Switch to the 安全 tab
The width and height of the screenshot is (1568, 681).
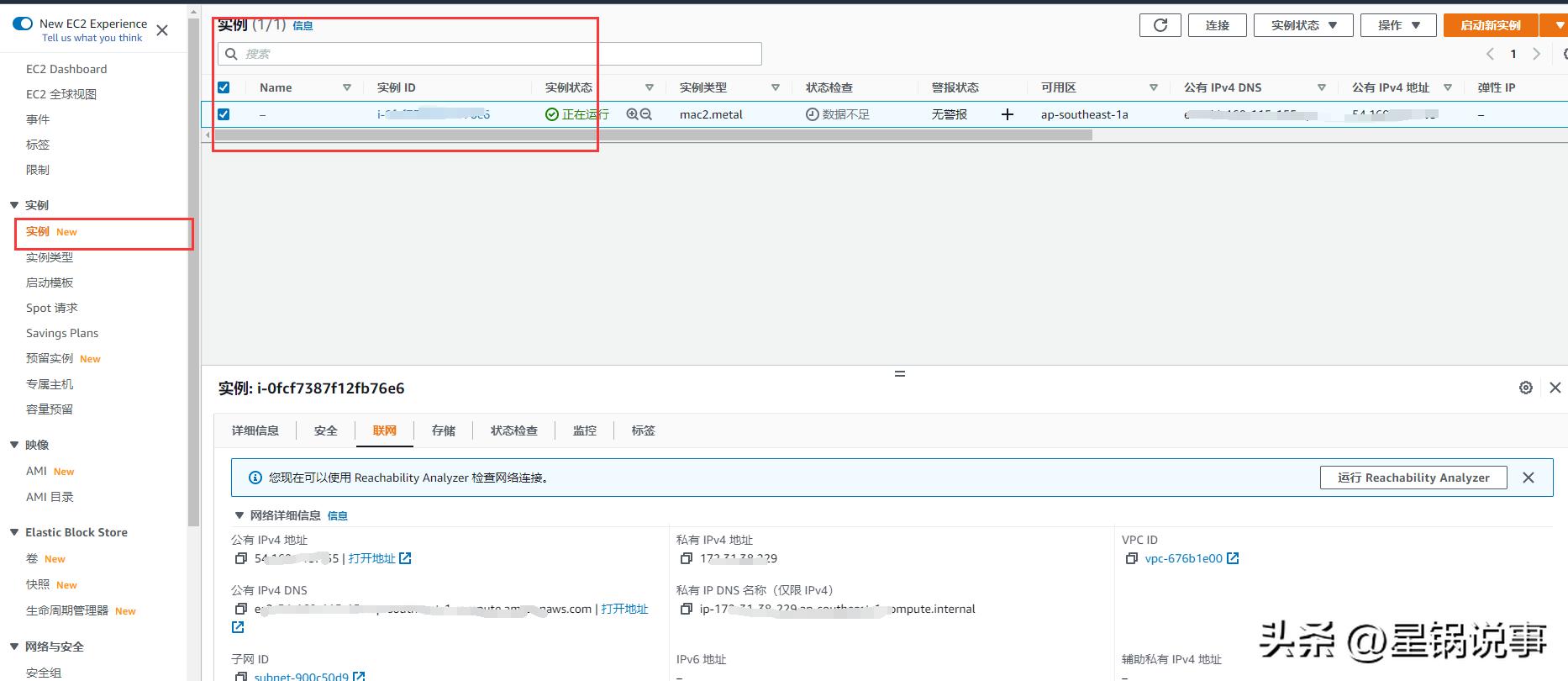pos(326,430)
